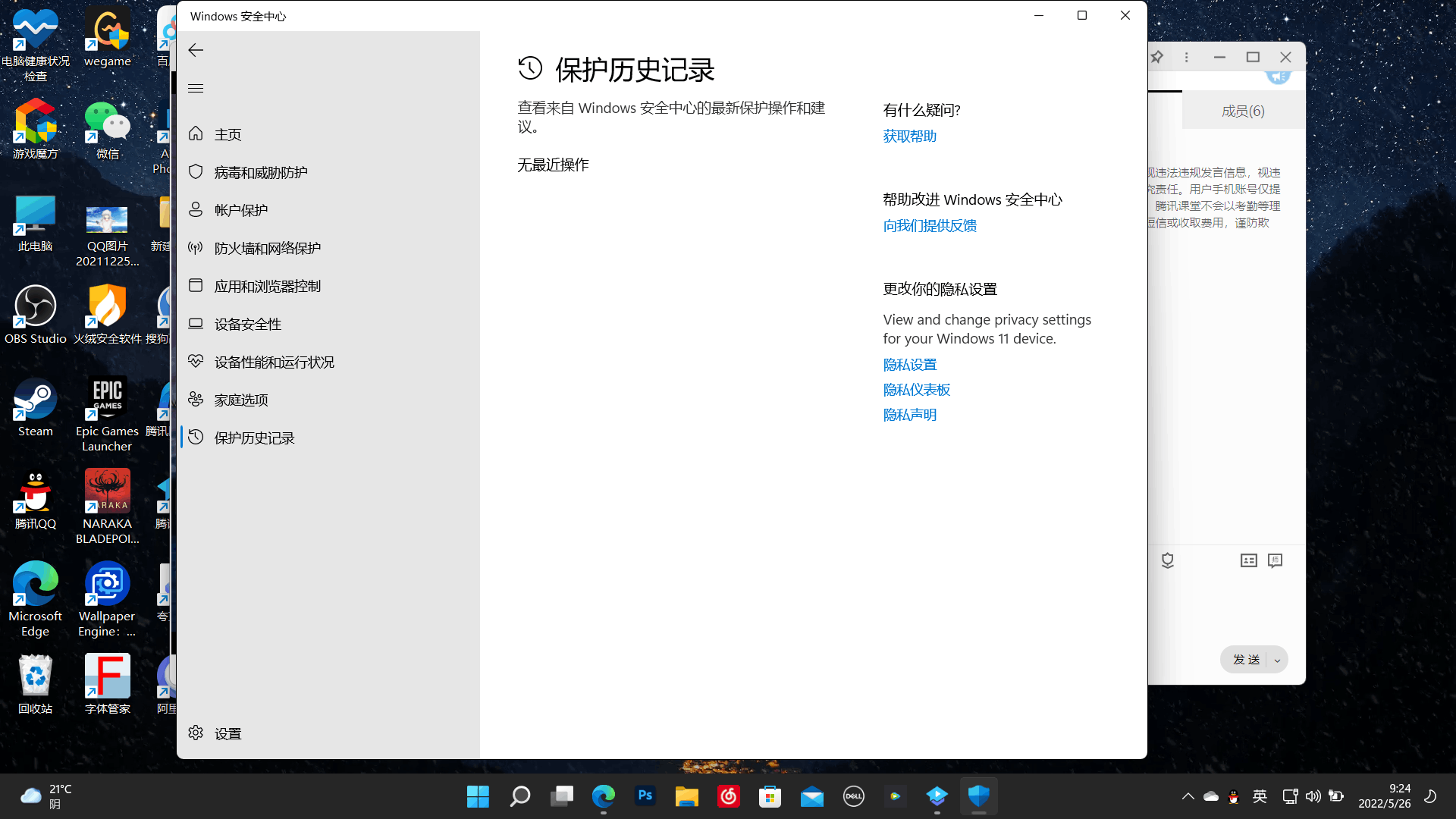Select 应用和浏览器控制 in sidebar

pos(267,286)
